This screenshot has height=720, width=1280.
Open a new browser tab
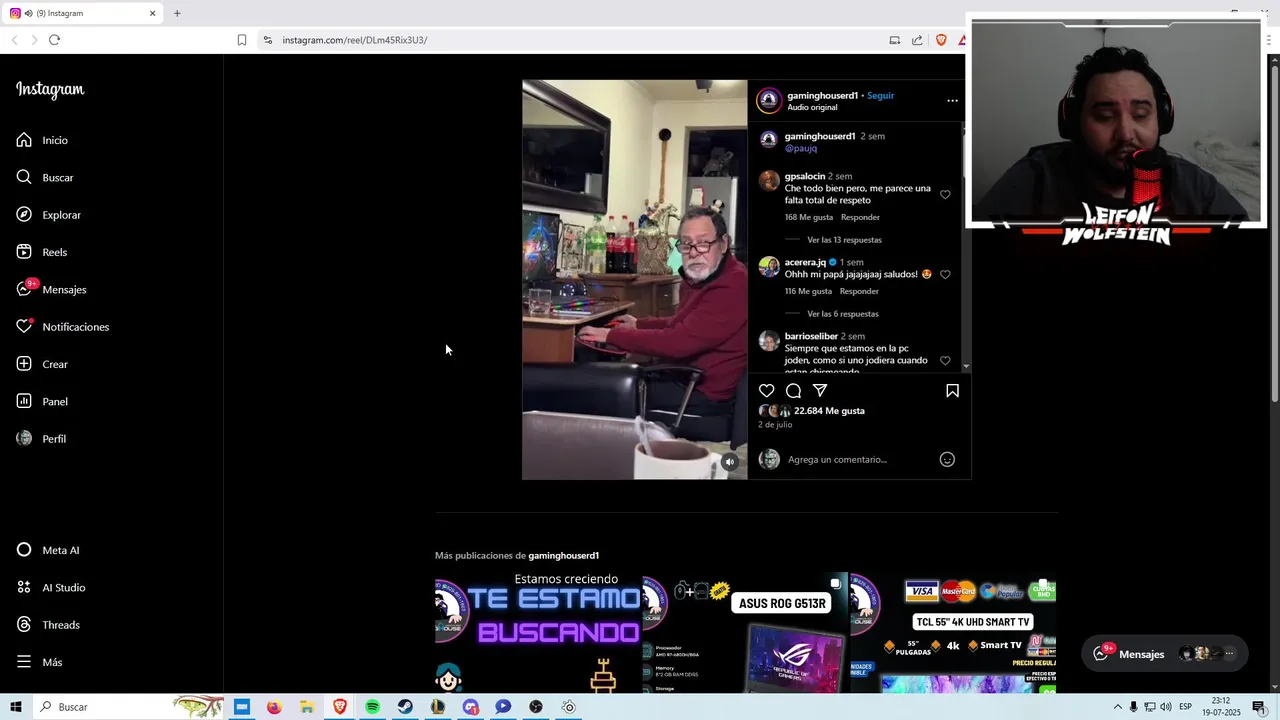177,13
